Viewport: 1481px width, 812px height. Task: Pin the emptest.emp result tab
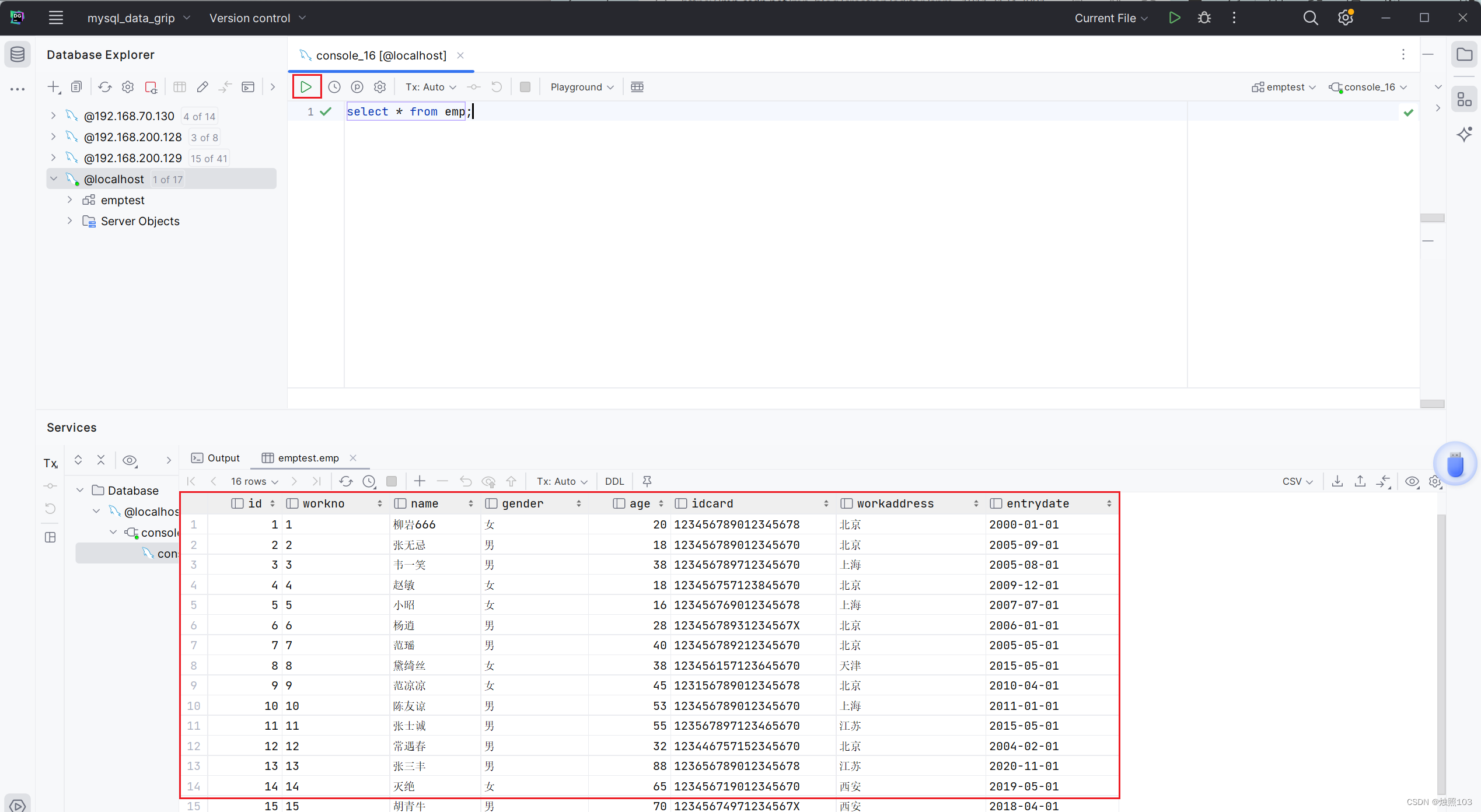point(647,481)
